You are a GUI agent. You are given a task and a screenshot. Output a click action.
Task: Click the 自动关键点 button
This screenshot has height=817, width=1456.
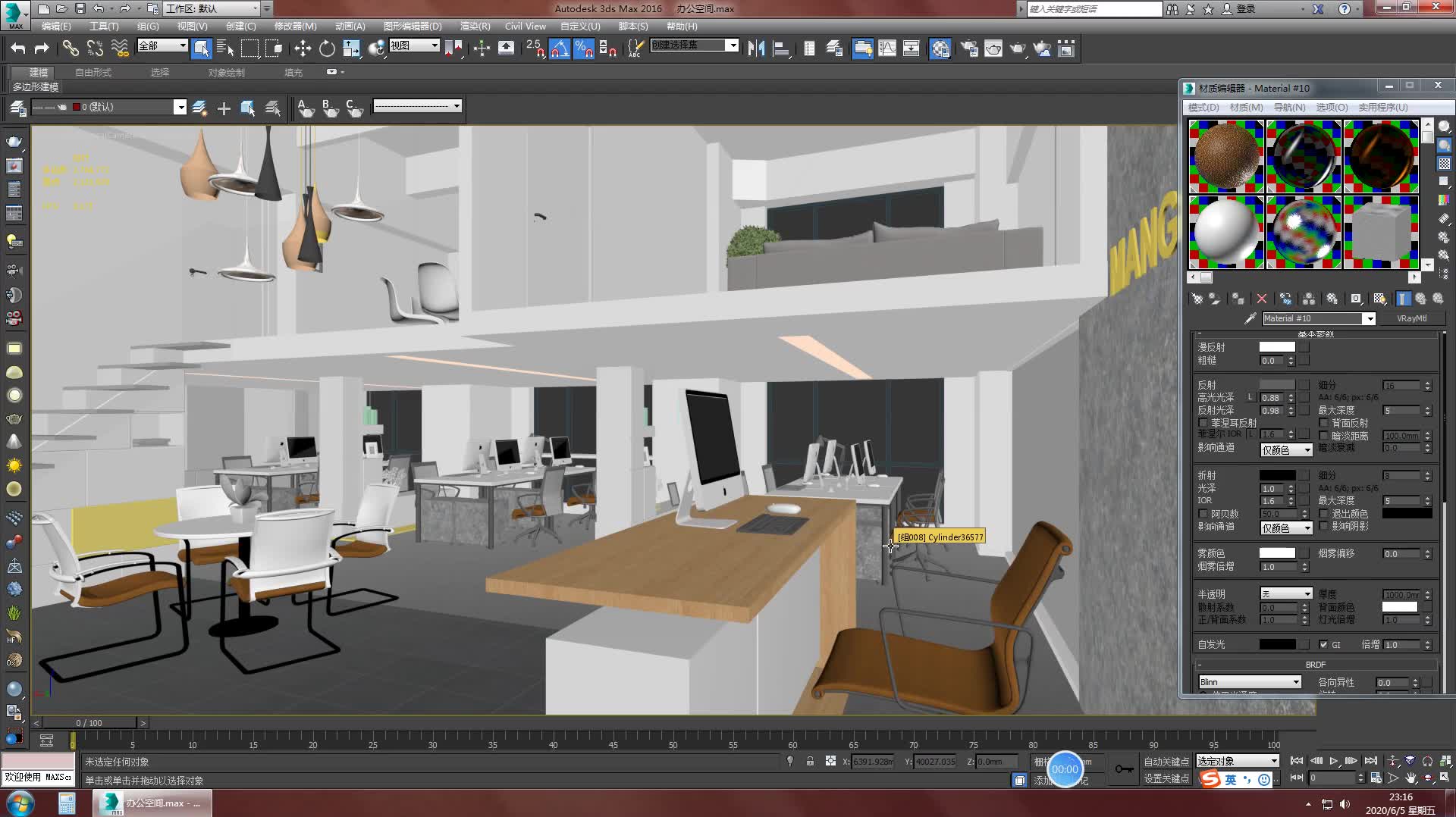(x=1166, y=762)
